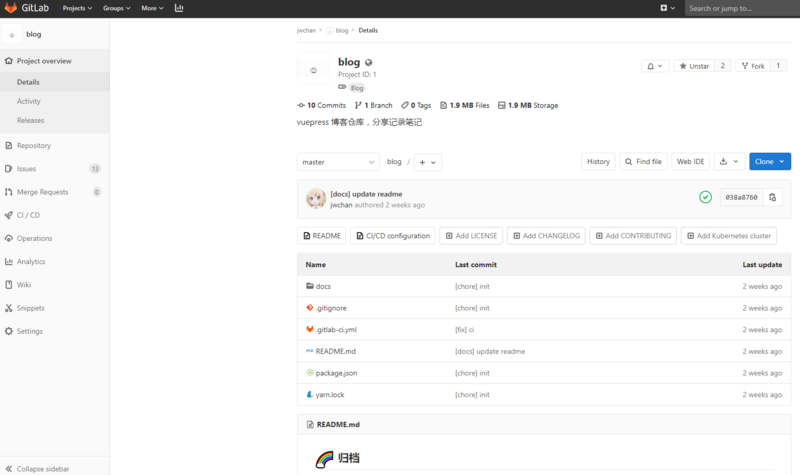Open the Web IDE
The height and width of the screenshot is (475, 800).
coord(690,161)
